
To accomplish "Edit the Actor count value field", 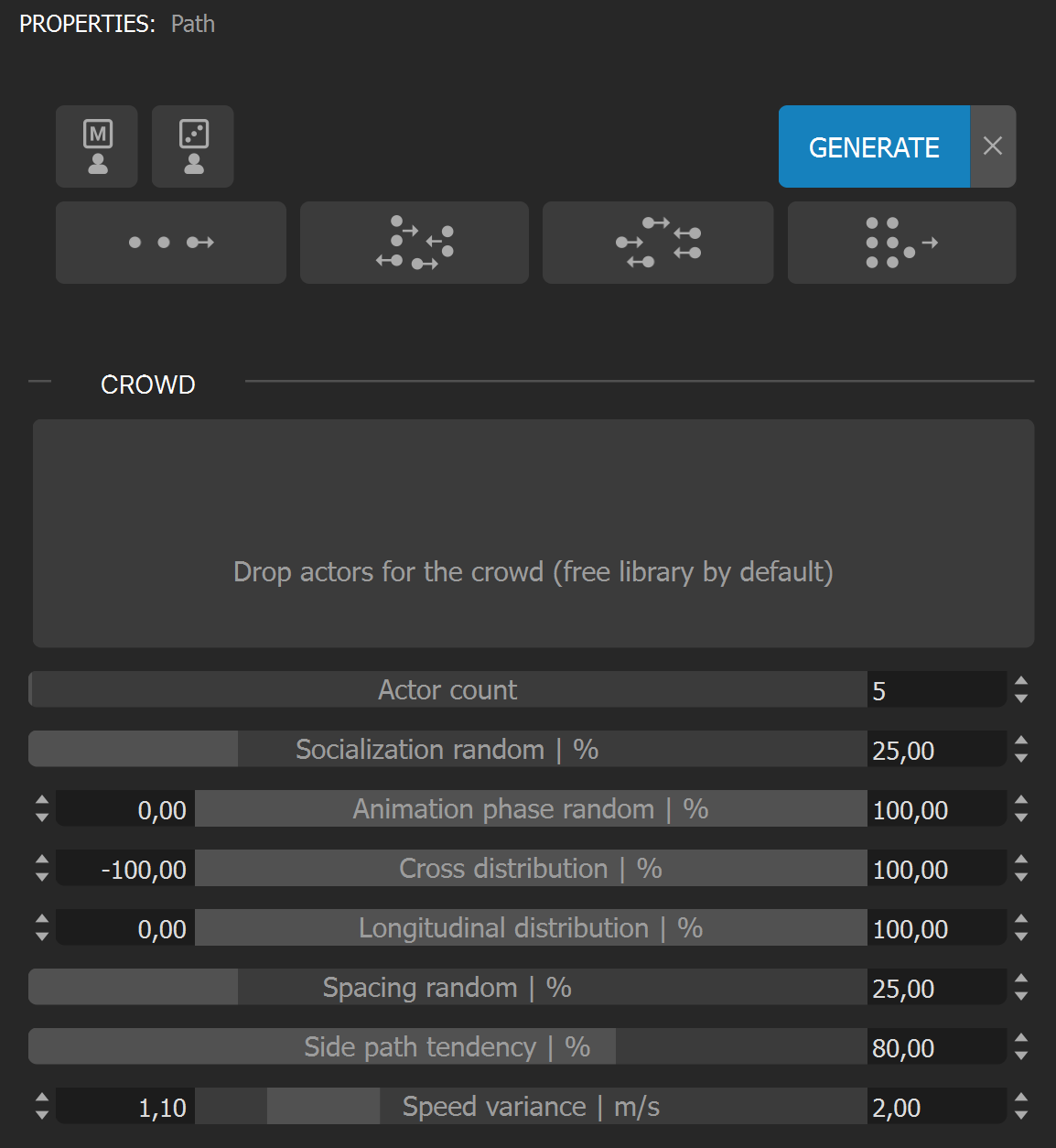I will (936, 689).
